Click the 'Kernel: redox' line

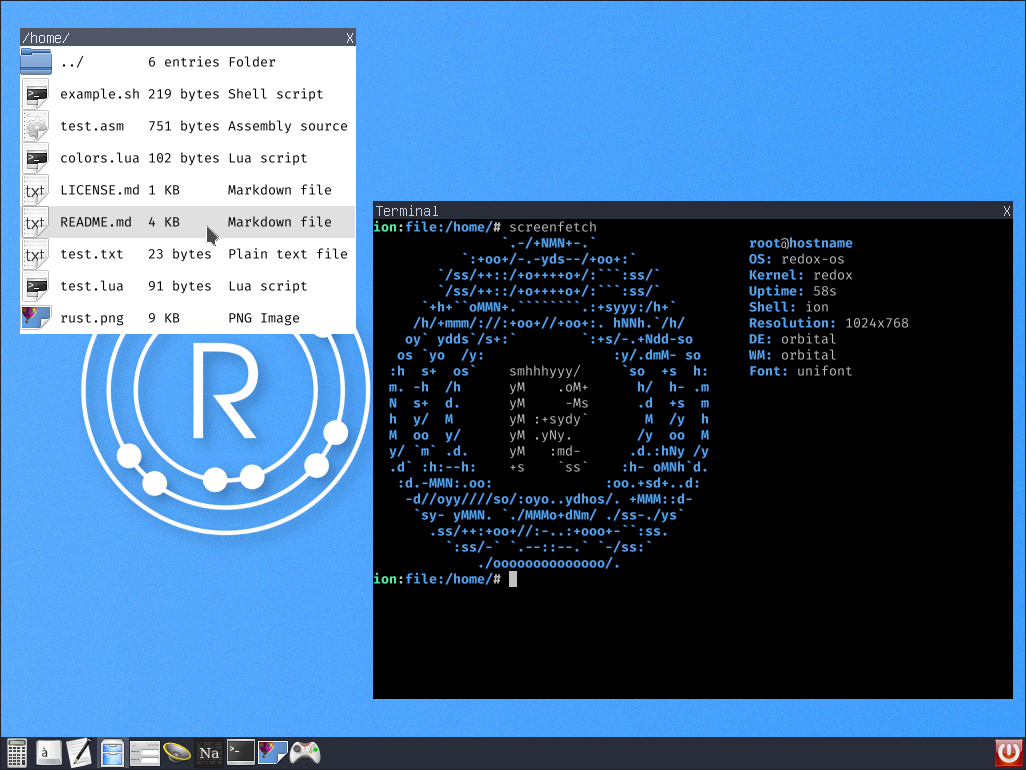[x=801, y=275]
